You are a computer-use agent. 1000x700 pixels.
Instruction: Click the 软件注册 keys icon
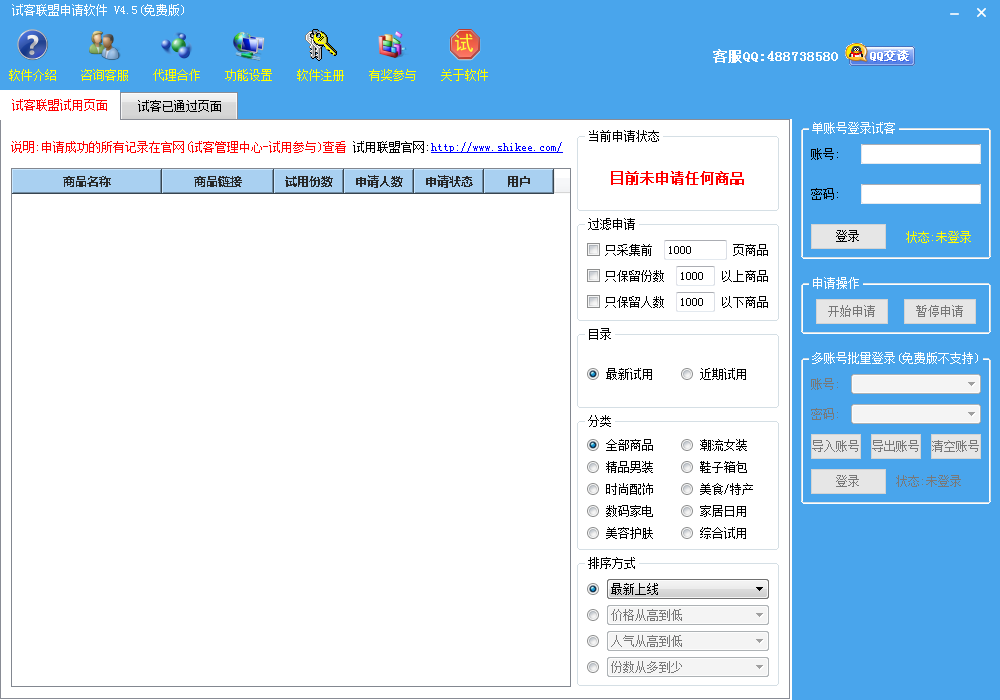(320, 45)
